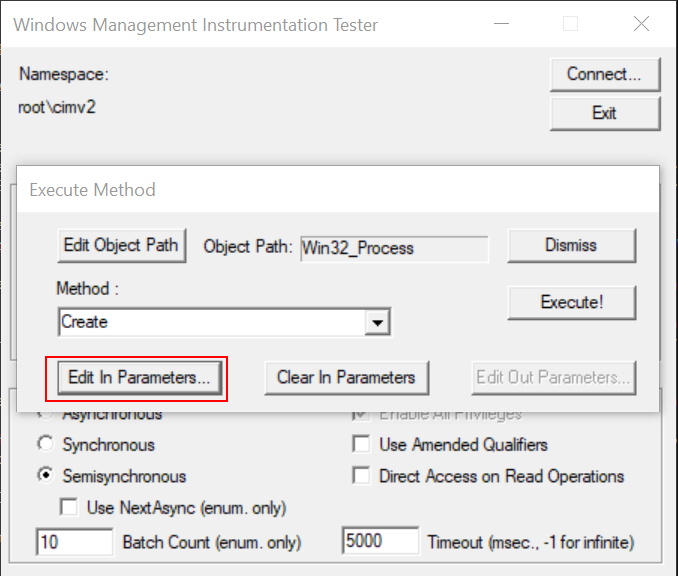
Task: Expand the Method dropdown arrow
Action: coord(377,323)
